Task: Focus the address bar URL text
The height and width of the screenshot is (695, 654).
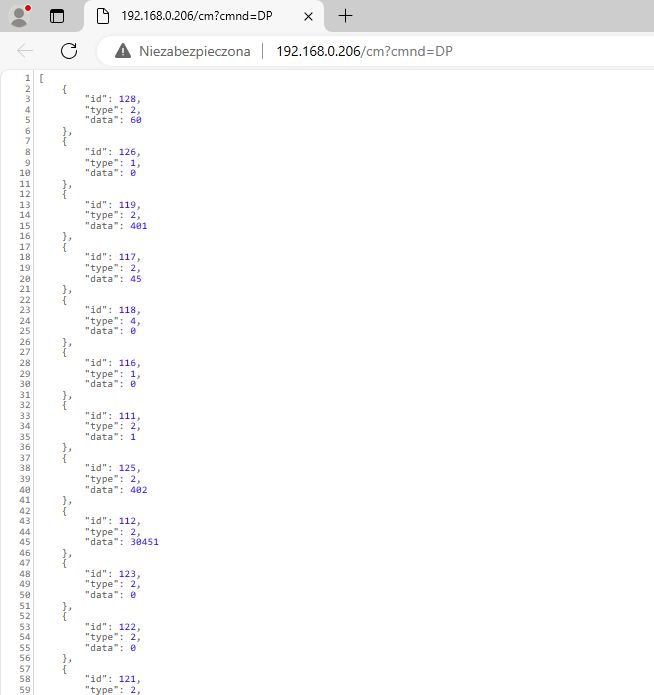Action: [364, 51]
